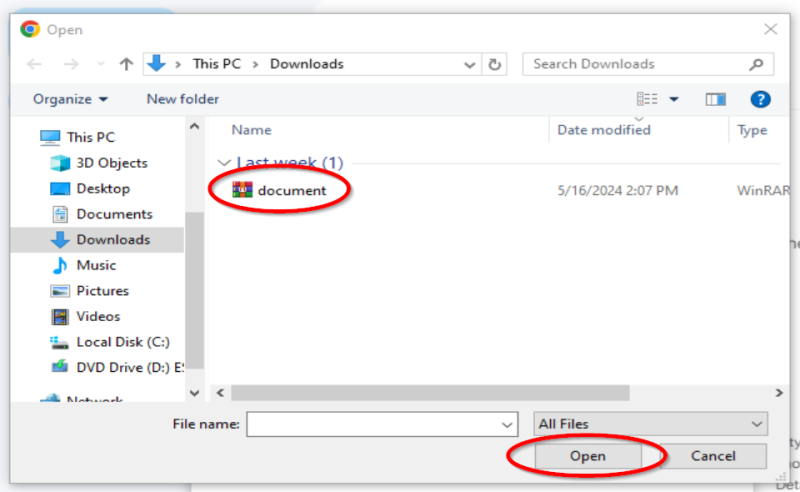Viewport: 800px width, 492px height.
Task: Expand the address bar history dropdown
Action: tap(469, 65)
